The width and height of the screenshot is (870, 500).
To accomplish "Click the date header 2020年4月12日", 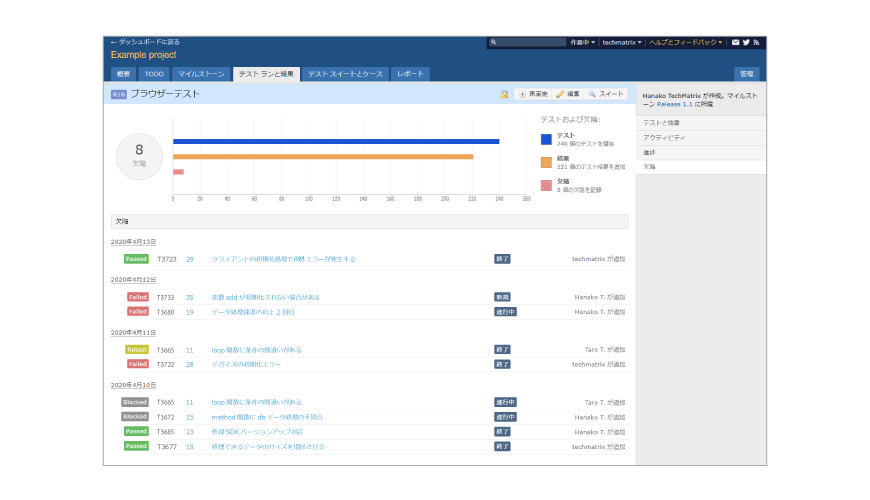I will 133,280.
